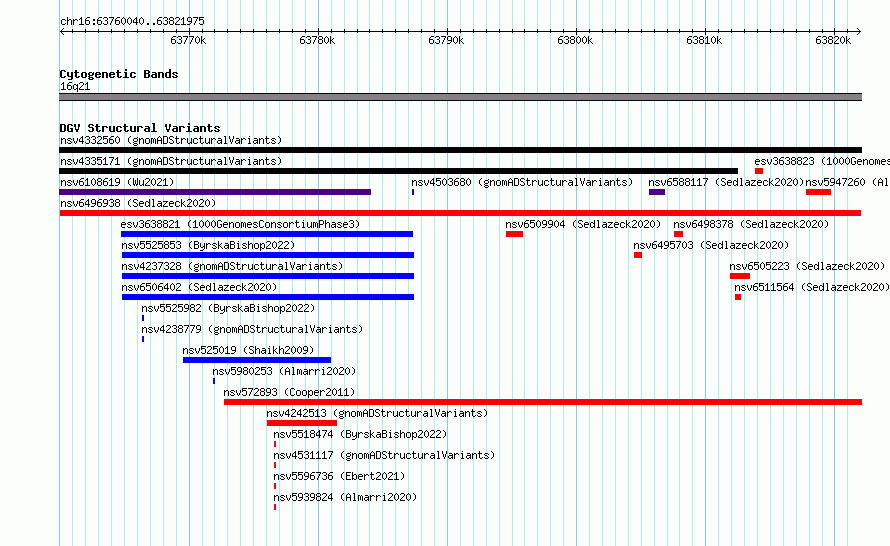Click the 16q21 cytogenetic band bar

coord(460,97)
